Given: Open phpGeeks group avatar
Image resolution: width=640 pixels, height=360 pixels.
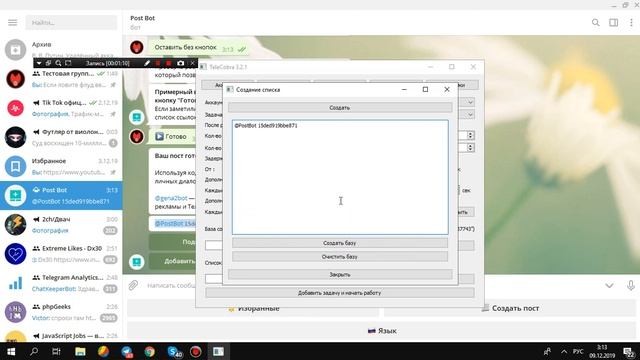Looking at the screenshot, I should point(16,312).
